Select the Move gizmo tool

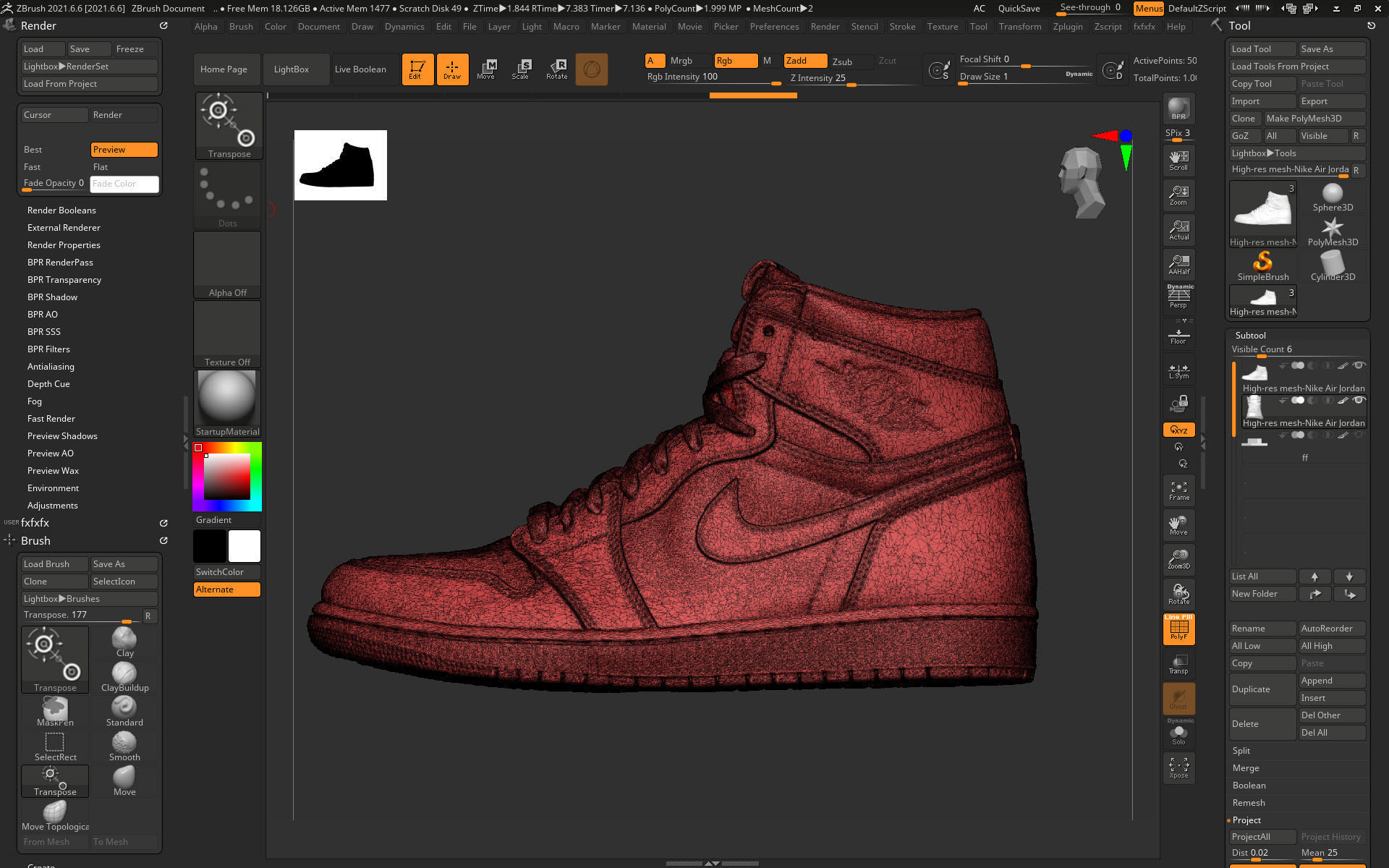pyautogui.click(x=487, y=69)
